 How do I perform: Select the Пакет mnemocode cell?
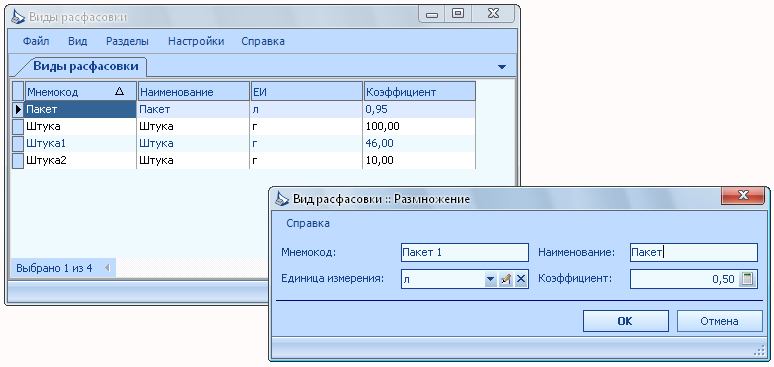(80, 110)
